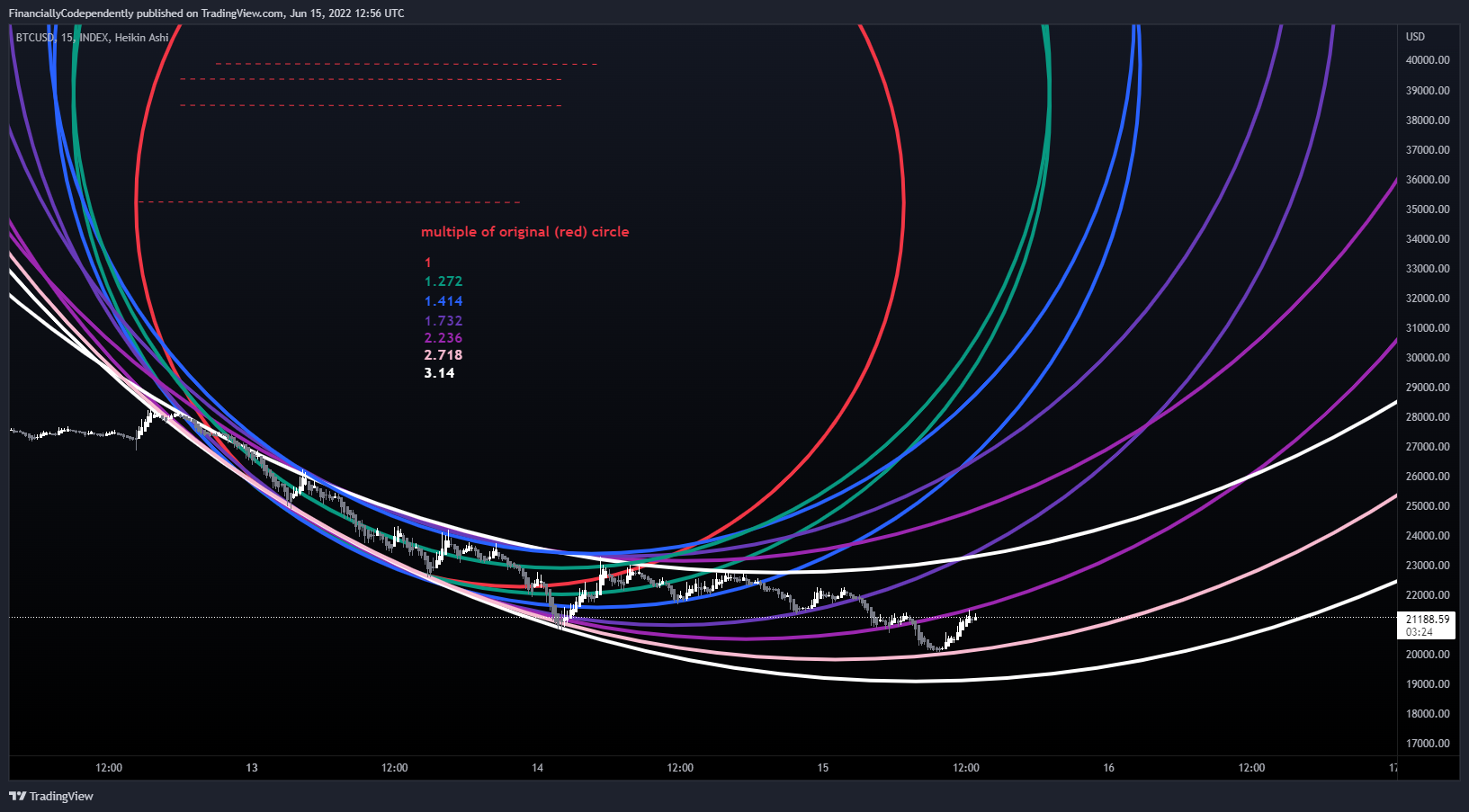Screen dimensions: 1469x812
Task: Click the current price tag 21188.59
Action: 1428,619
